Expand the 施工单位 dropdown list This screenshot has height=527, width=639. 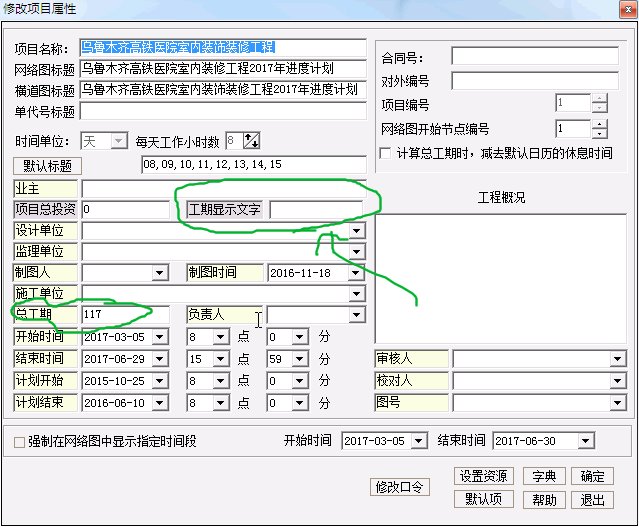pyautogui.click(x=357, y=293)
